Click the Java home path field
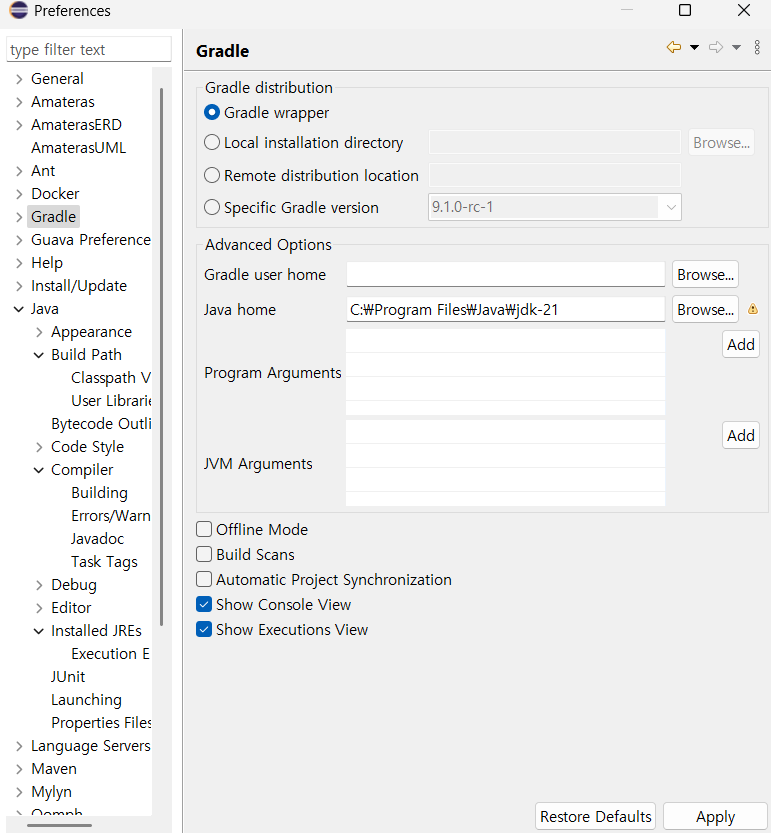 (x=505, y=309)
